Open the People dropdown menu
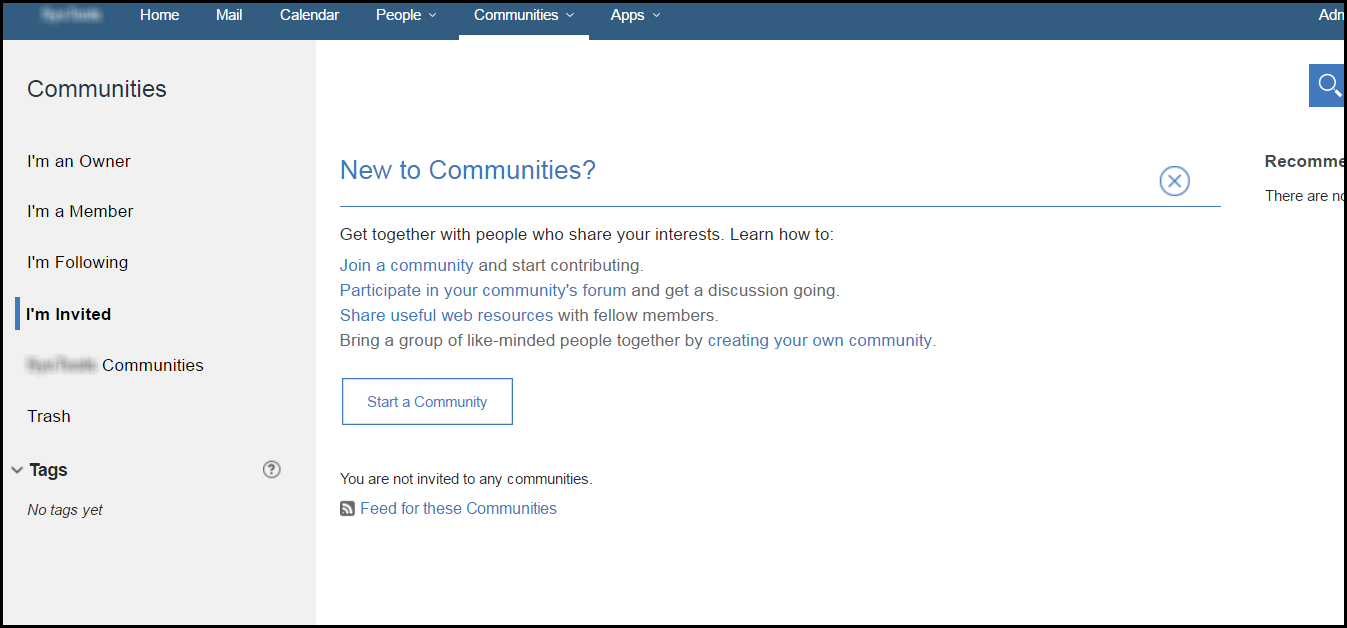 pyautogui.click(x=405, y=15)
